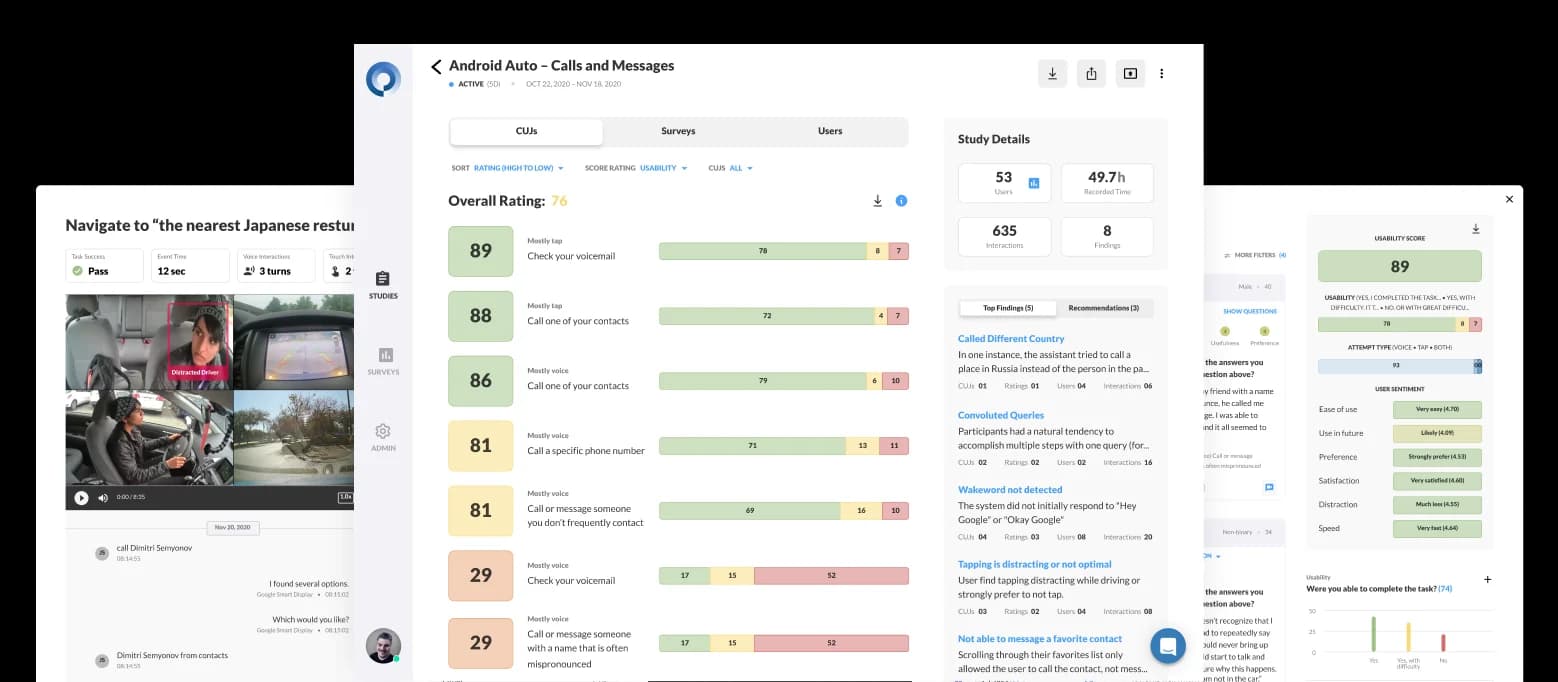
Task: Download the study via the header download icon
Action: [1052, 73]
